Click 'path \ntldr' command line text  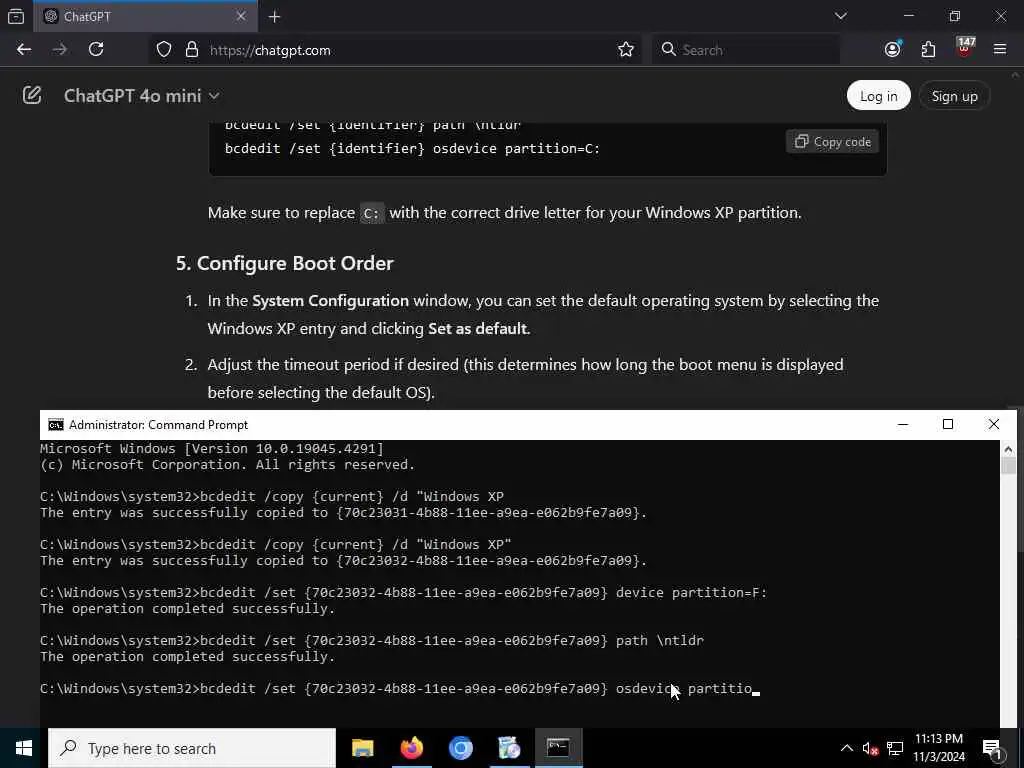coord(660,641)
